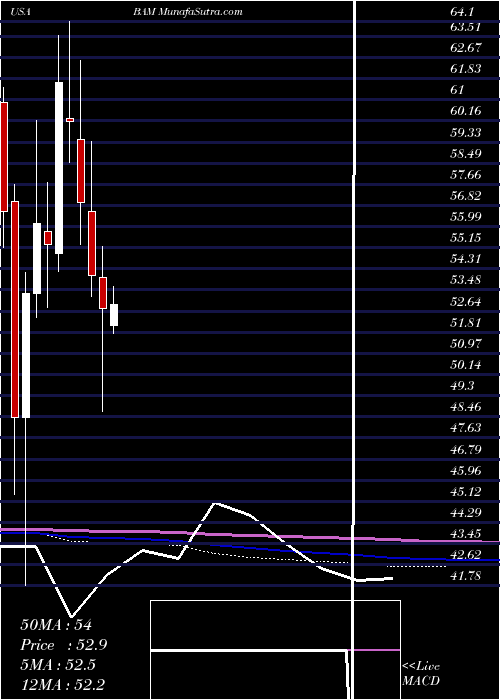Click the 51.81 price axis label

[x=466, y=323]
